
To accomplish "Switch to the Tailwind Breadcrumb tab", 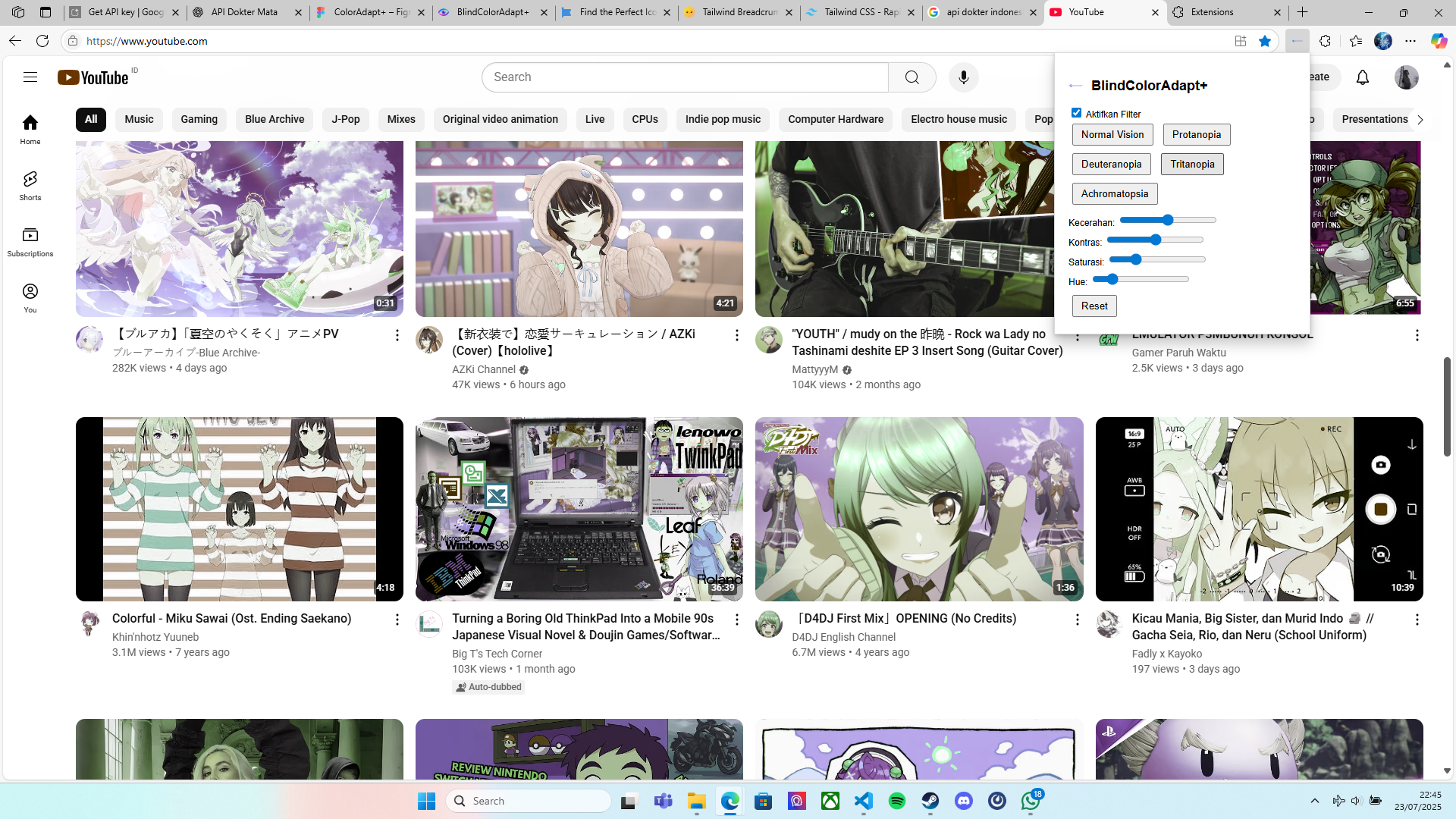I will pyautogui.click(x=739, y=12).
